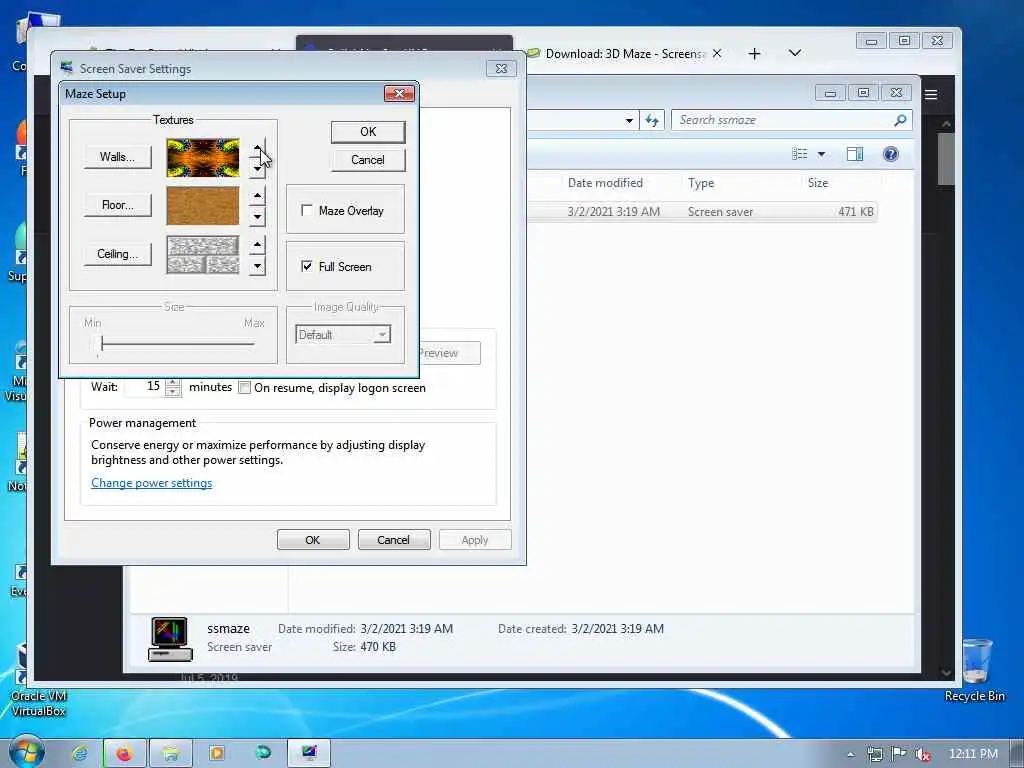Open the browser hamburger menu
Image resolution: width=1024 pixels, height=768 pixels.
pos(931,95)
